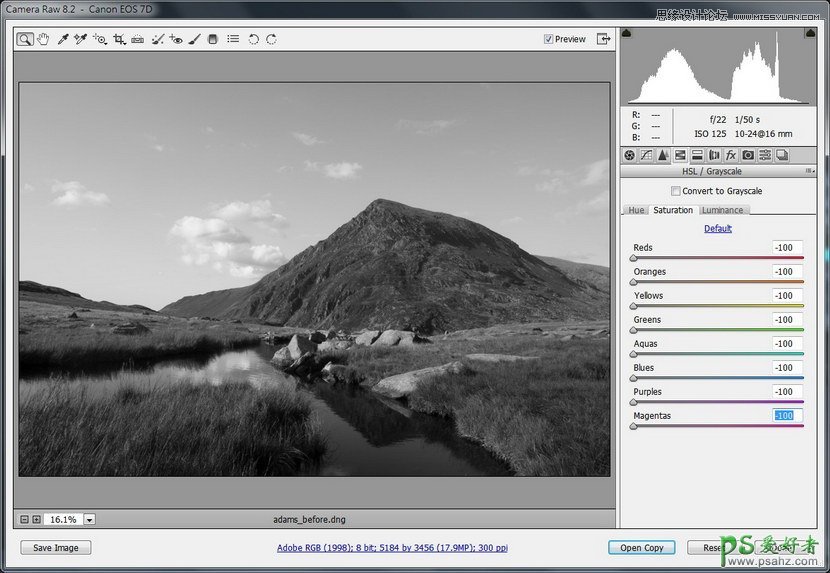Open the HSL panel options menu
Viewport: 830px width, 573px height.
tap(808, 171)
